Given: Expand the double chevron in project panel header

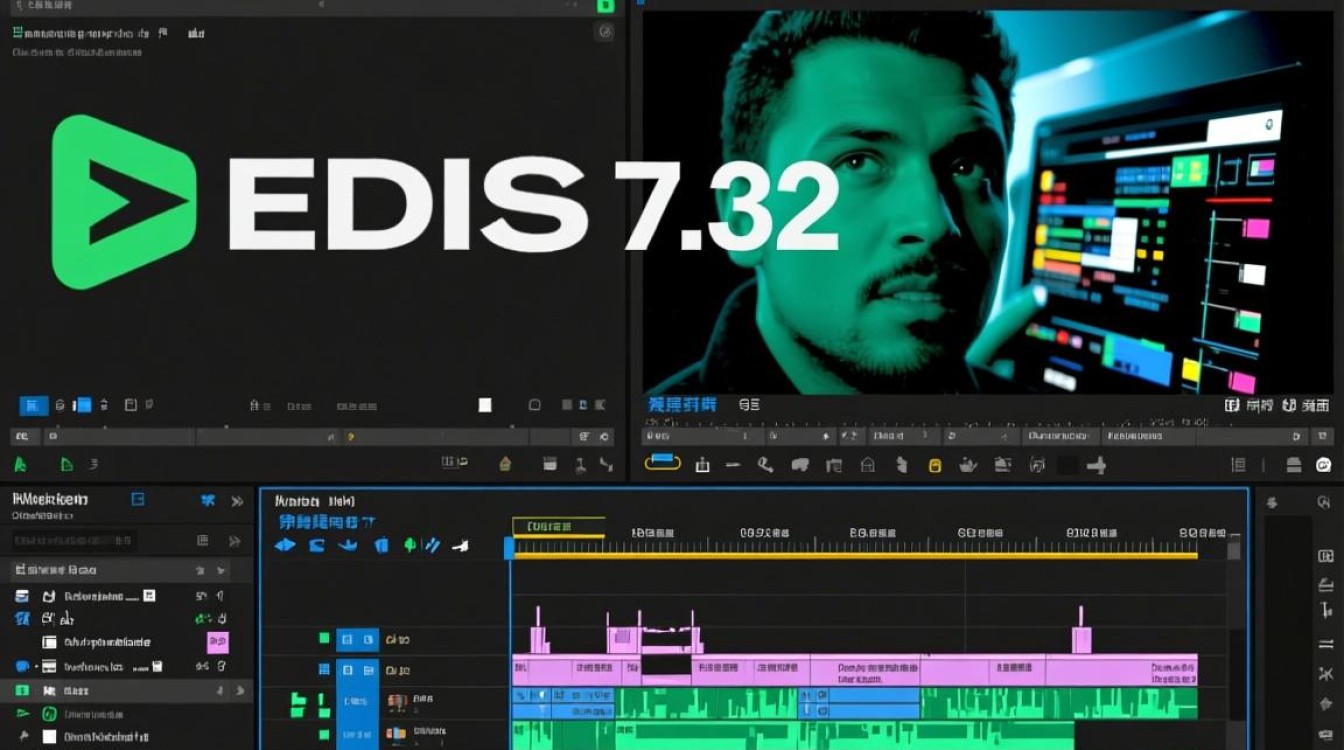Looking at the screenshot, I should [x=238, y=501].
